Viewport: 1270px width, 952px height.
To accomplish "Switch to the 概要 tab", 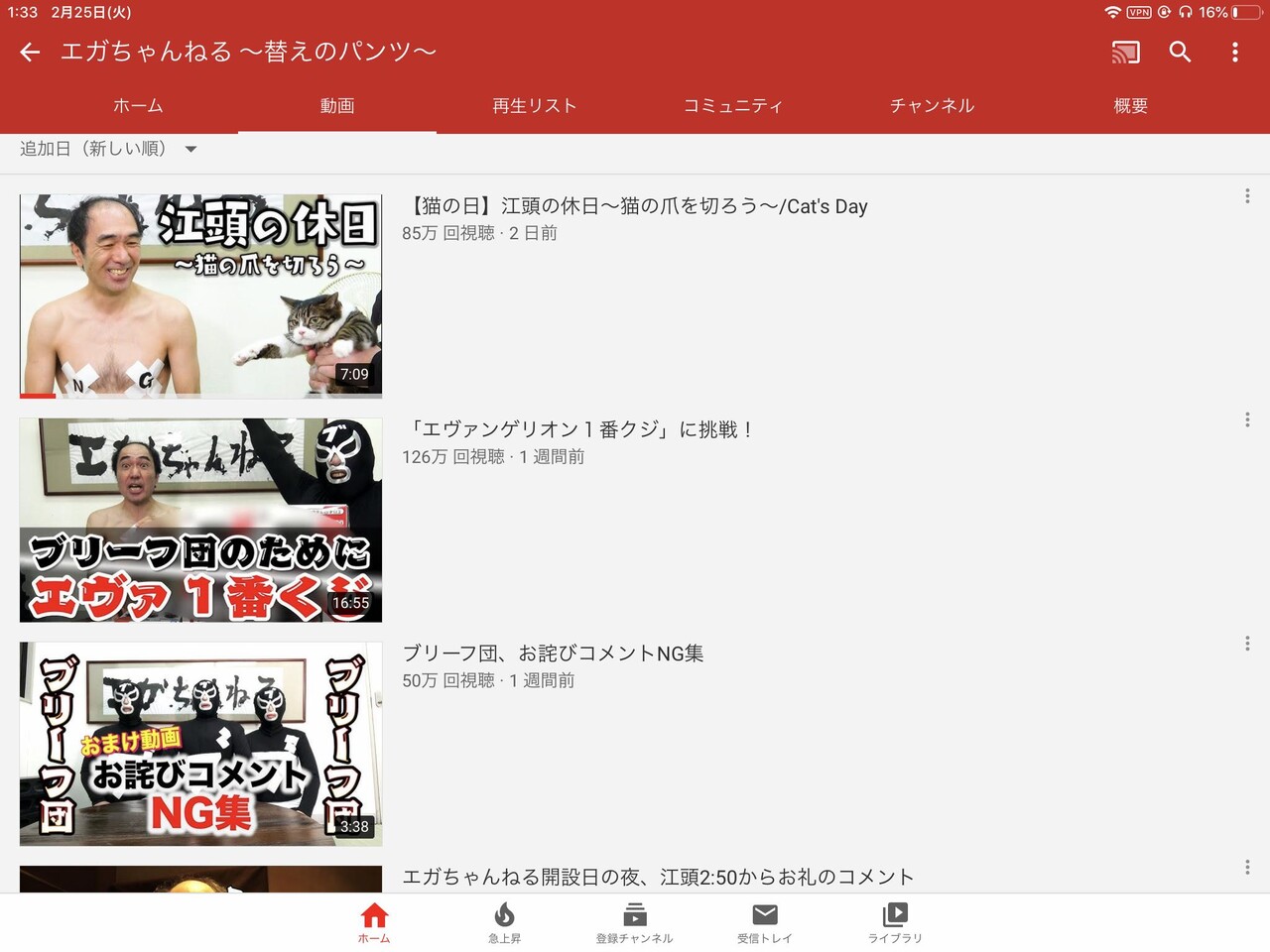I will 1130,106.
